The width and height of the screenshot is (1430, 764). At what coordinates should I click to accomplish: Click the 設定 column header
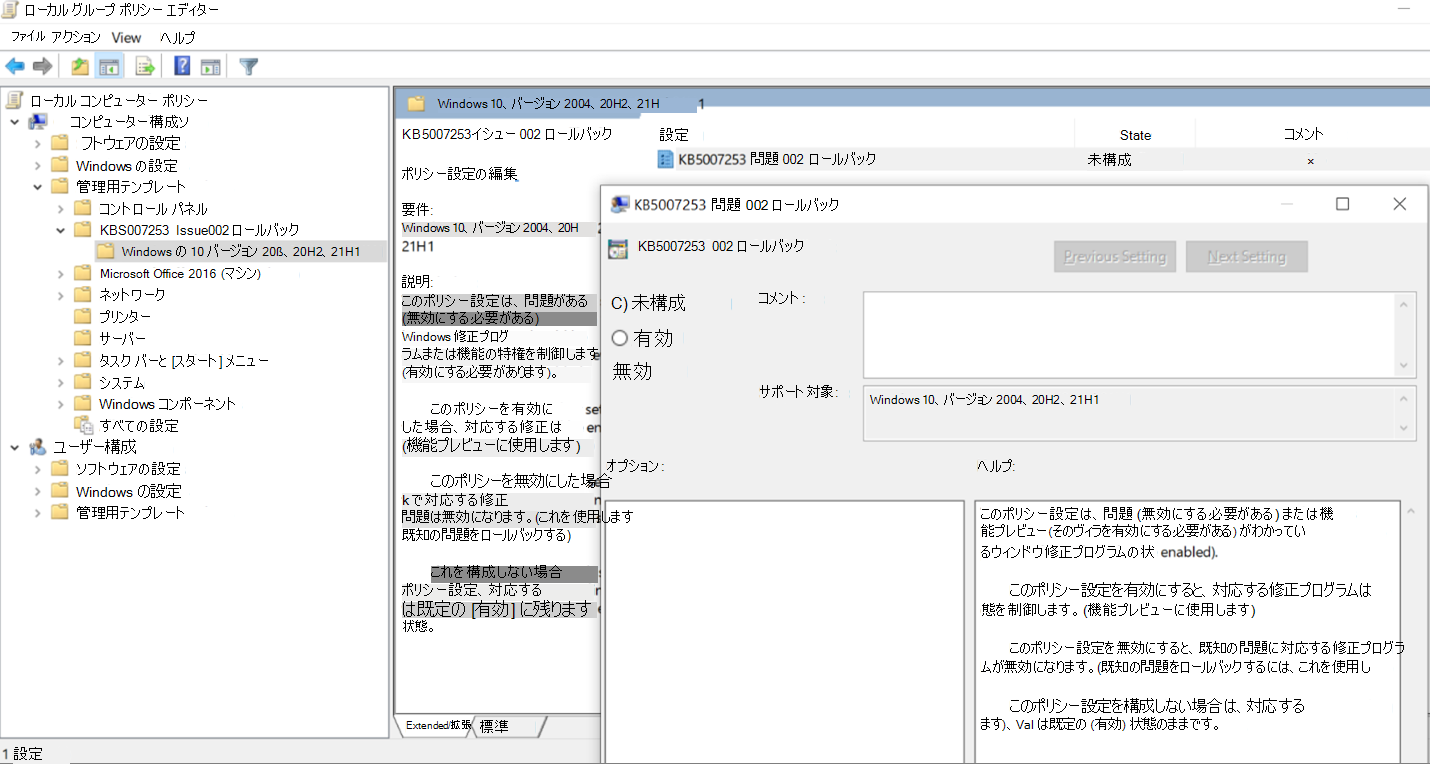pyautogui.click(x=674, y=134)
